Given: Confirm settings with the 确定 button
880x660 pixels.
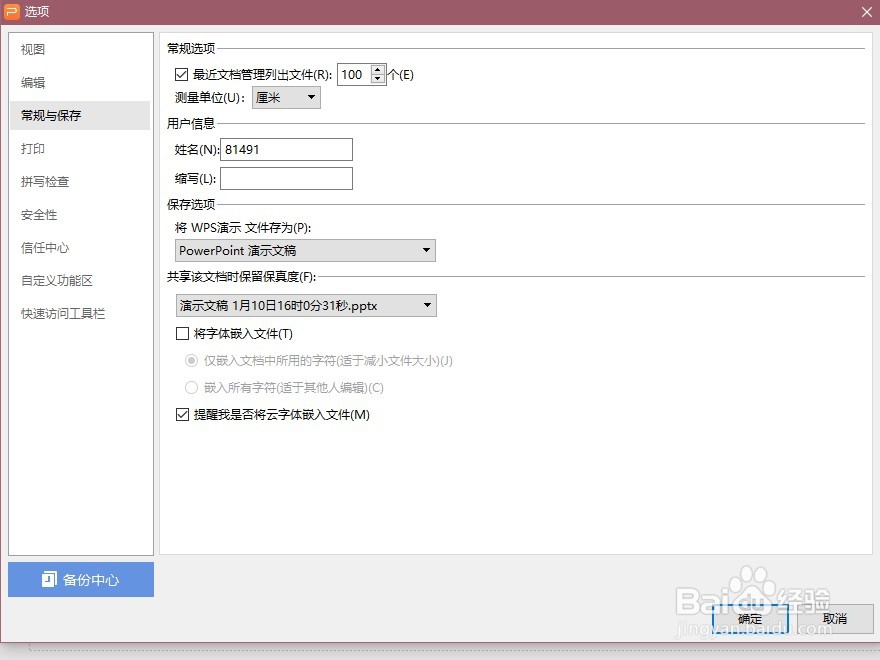Looking at the screenshot, I should coord(750,619).
